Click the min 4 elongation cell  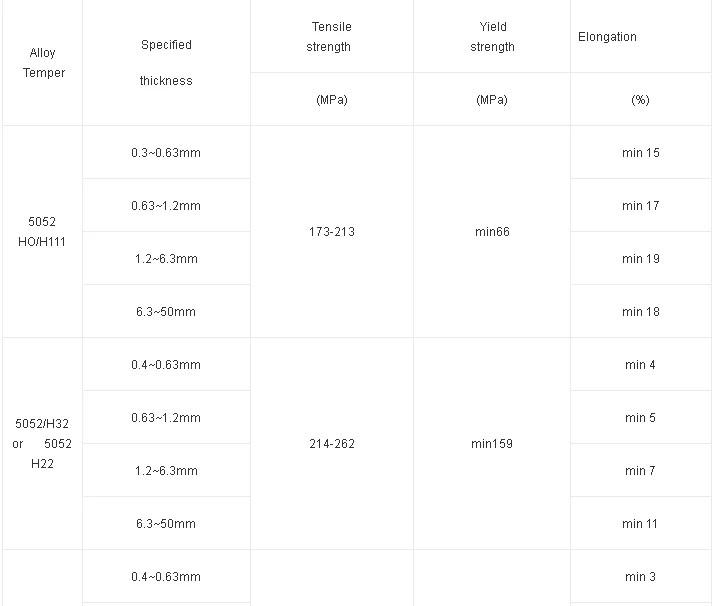coord(640,365)
